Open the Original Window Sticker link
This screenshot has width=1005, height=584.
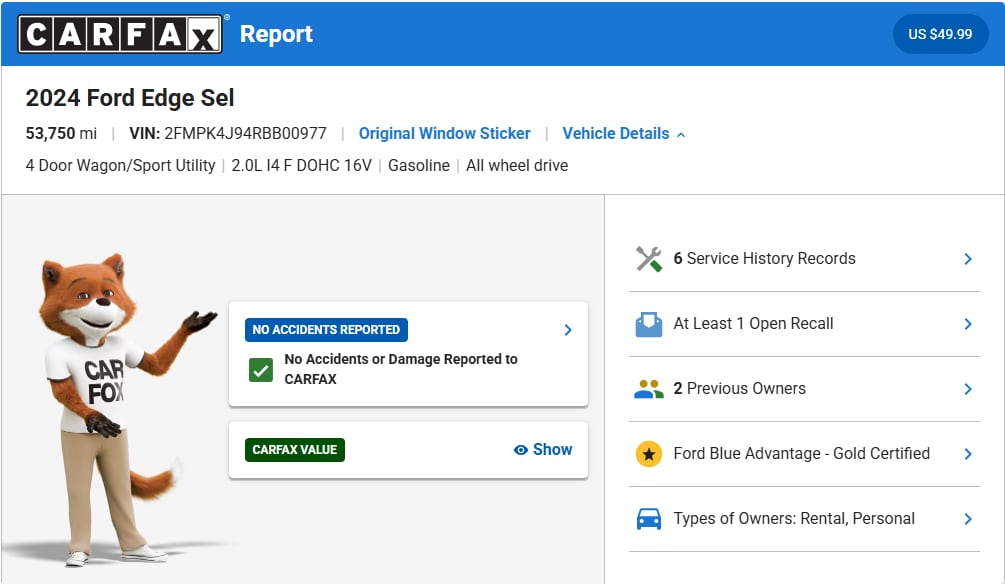click(444, 133)
